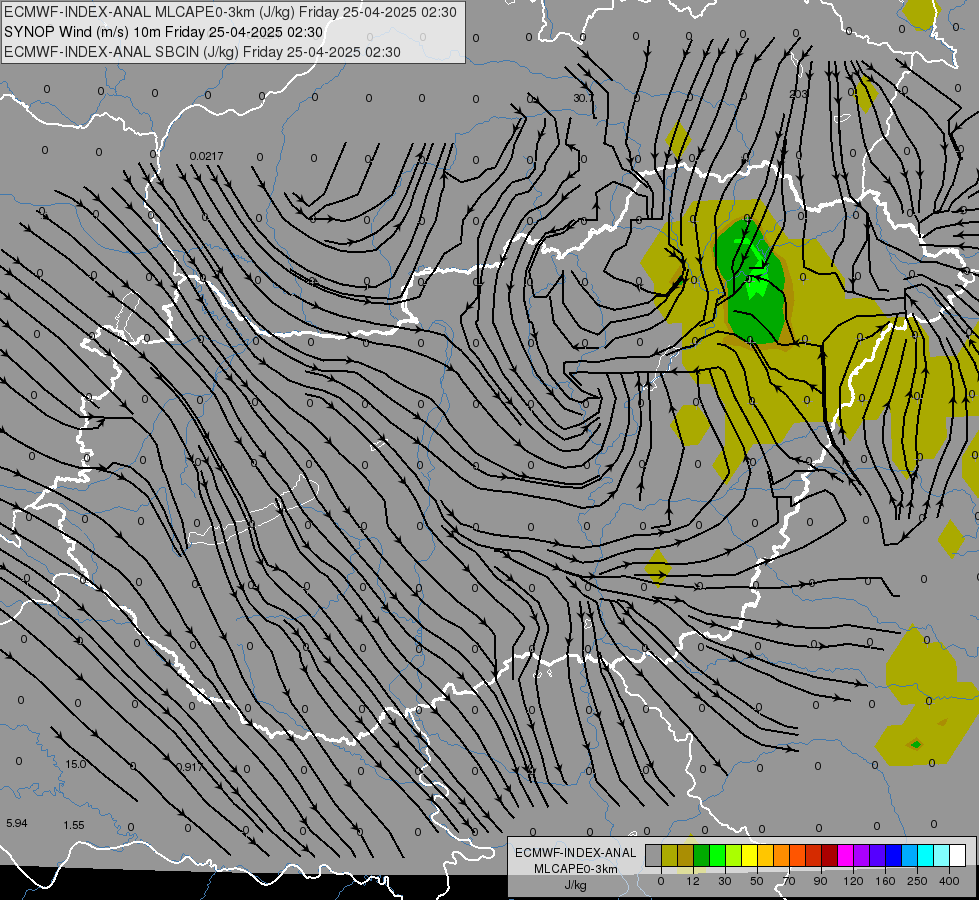The width and height of the screenshot is (979, 900).
Task: Click the legend tick label 70
Action: pos(789,881)
